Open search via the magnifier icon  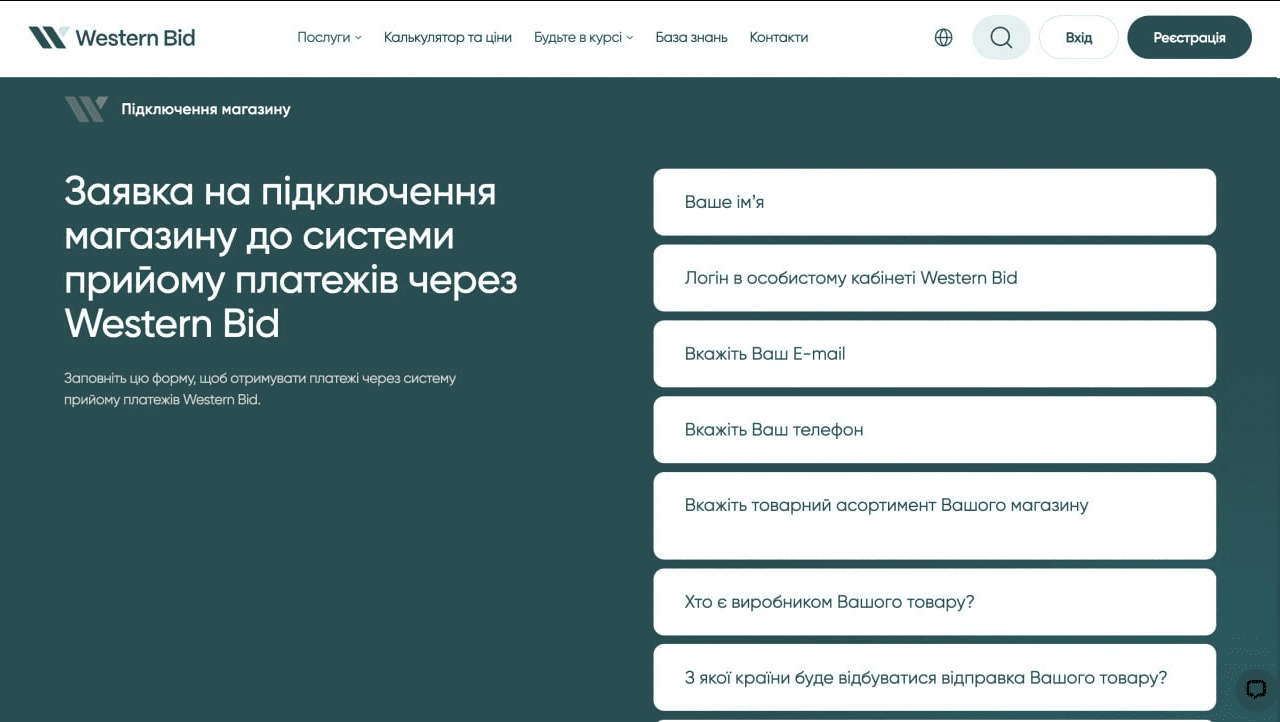pyautogui.click(x=1000, y=37)
